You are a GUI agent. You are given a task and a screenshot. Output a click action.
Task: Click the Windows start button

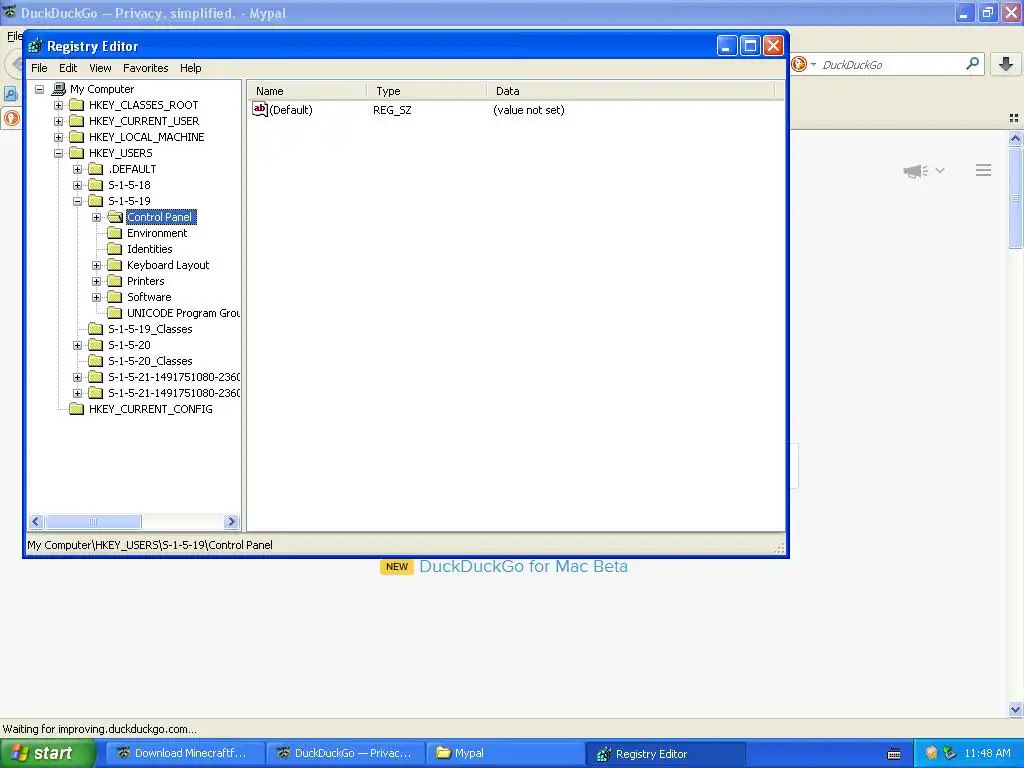(48, 753)
